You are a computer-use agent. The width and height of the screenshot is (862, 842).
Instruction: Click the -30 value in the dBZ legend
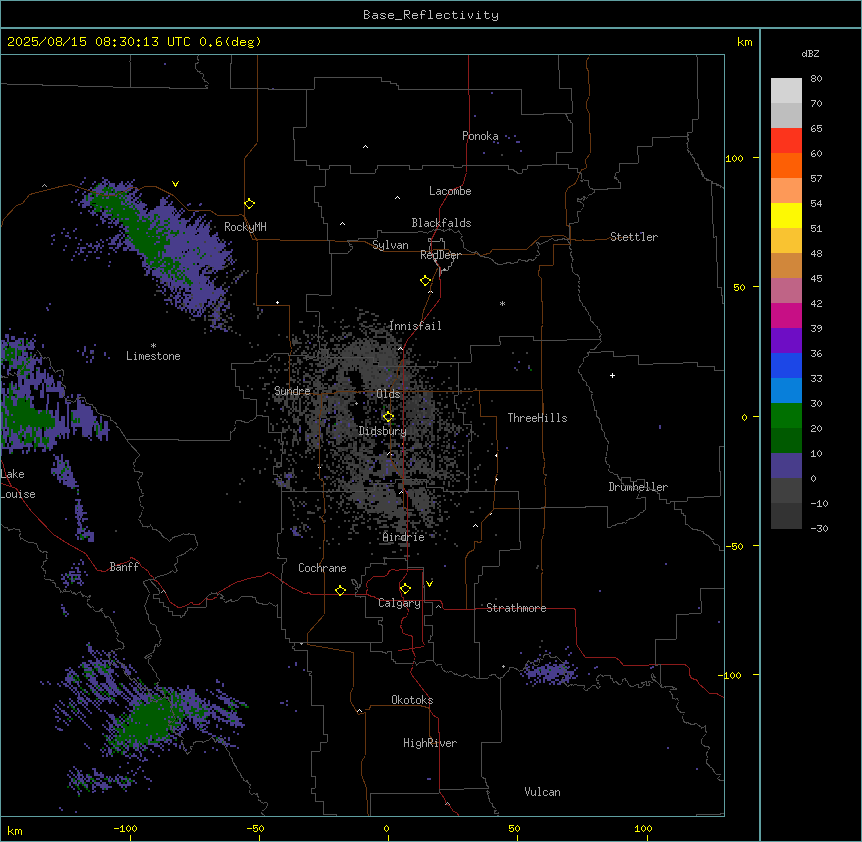(819, 528)
